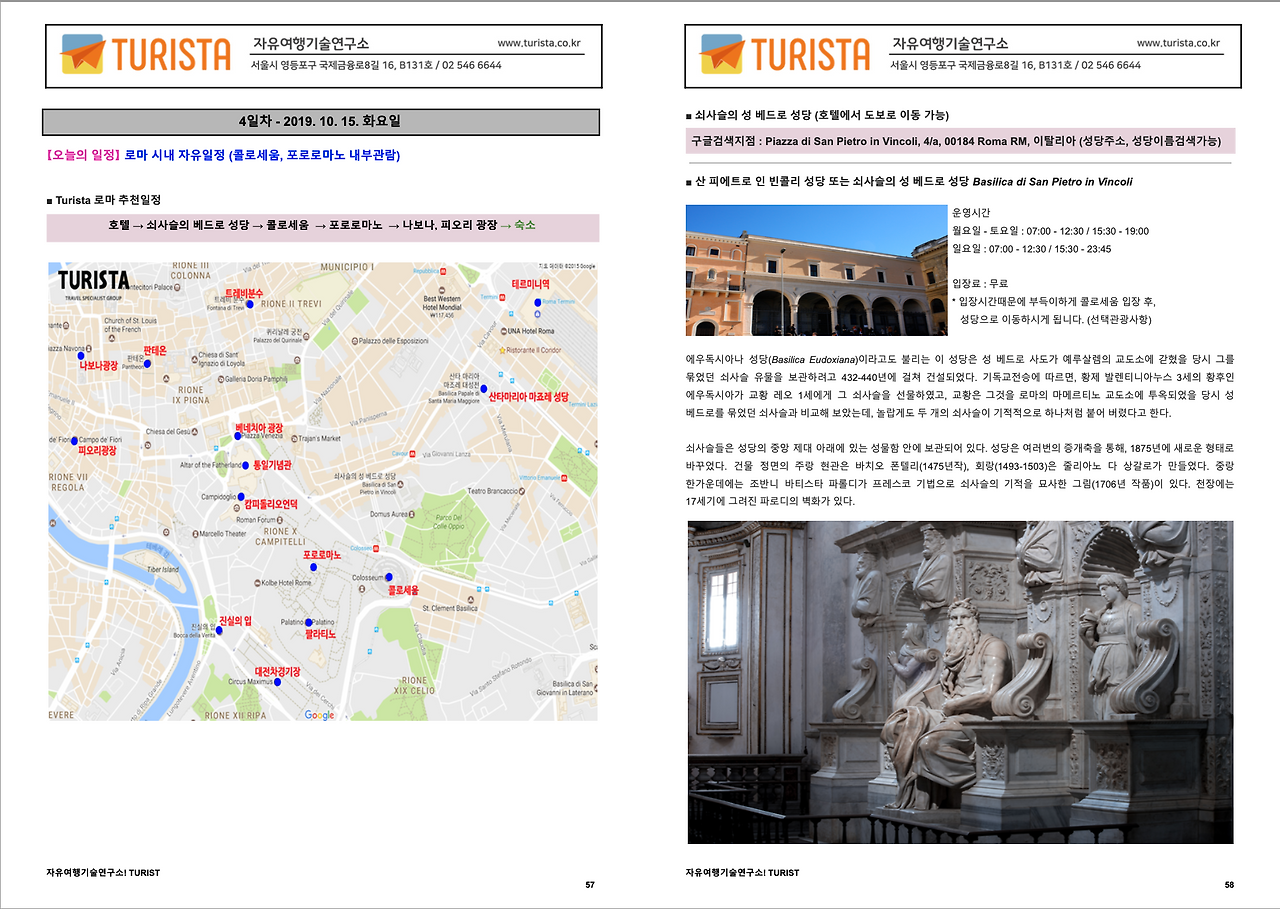
Task: Click the blue marker for 나보나광장
Action: point(80,354)
